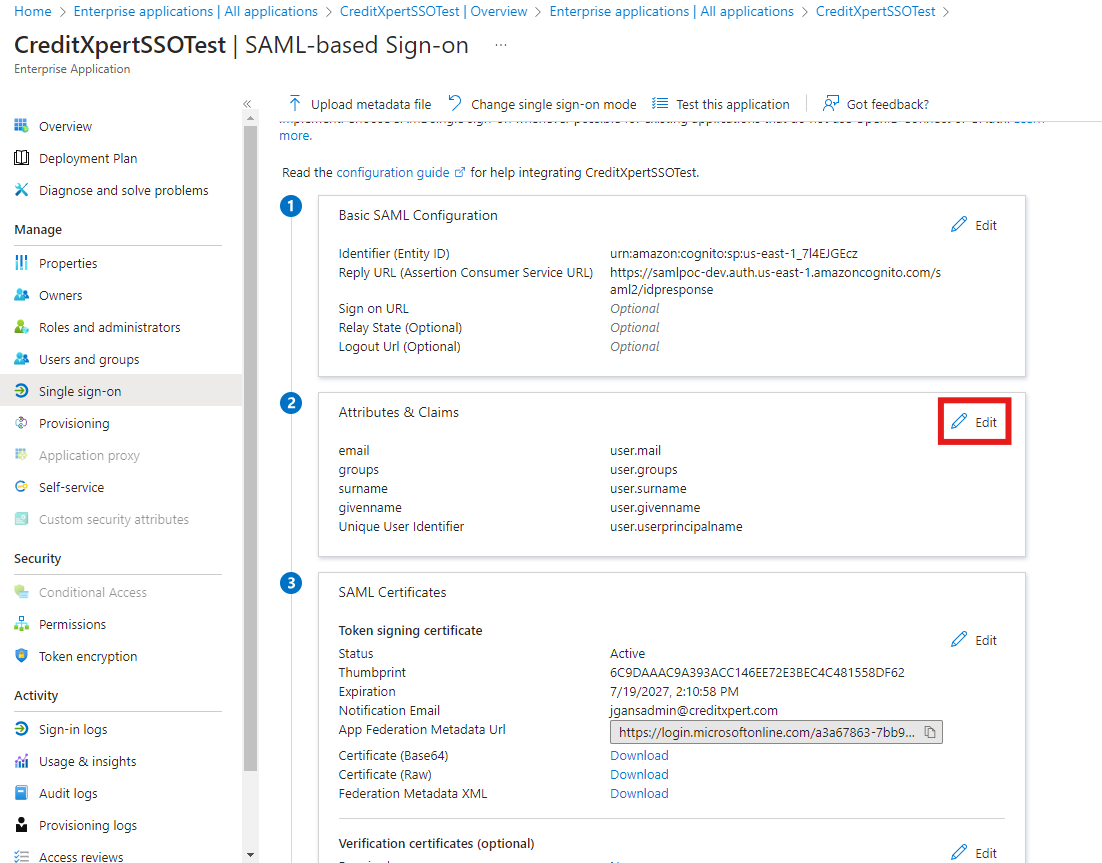
Task: Click the Got feedback person icon
Action: click(x=831, y=104)
